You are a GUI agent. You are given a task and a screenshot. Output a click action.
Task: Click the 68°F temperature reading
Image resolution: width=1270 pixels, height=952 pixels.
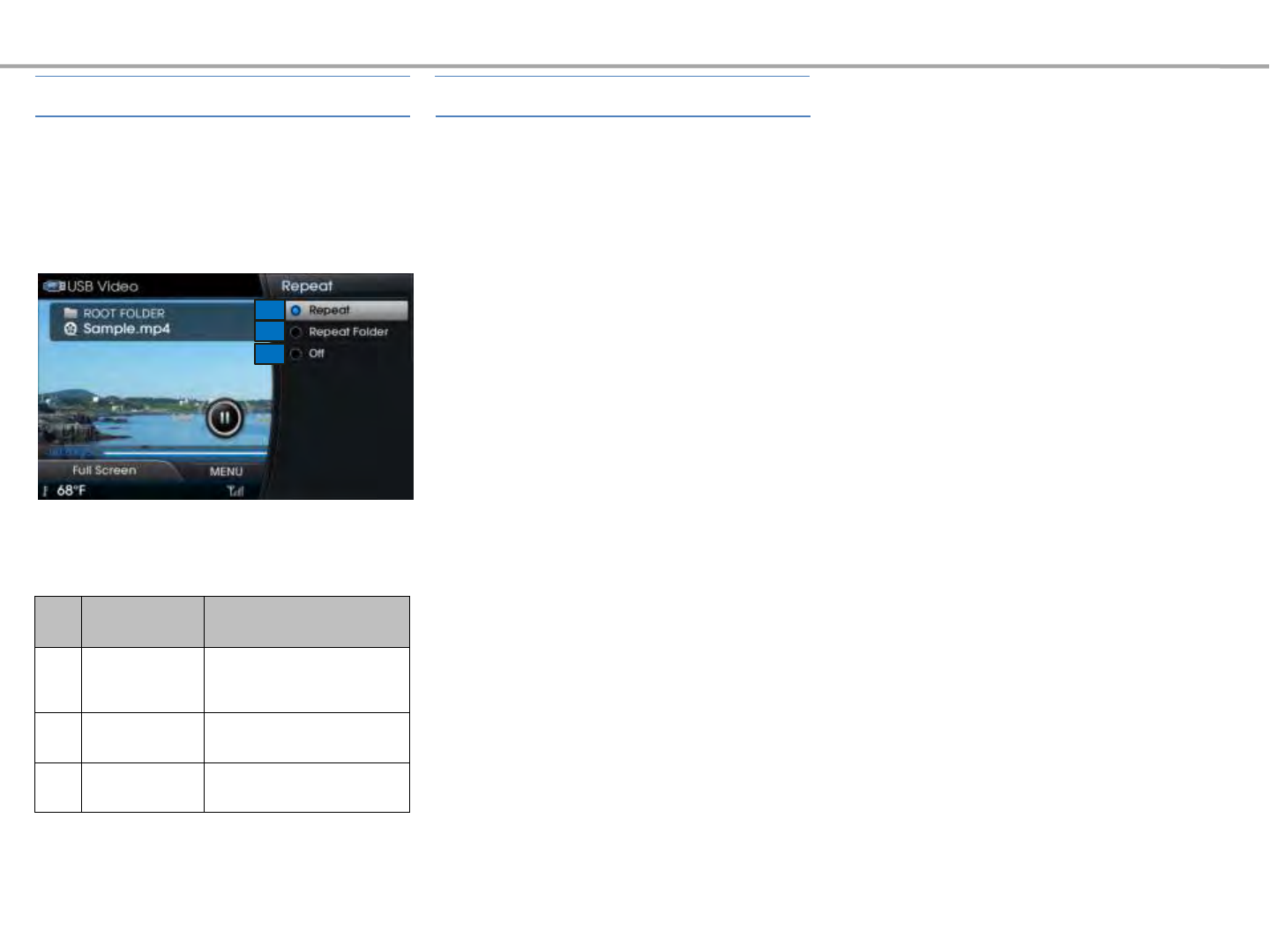coord(71,490)
